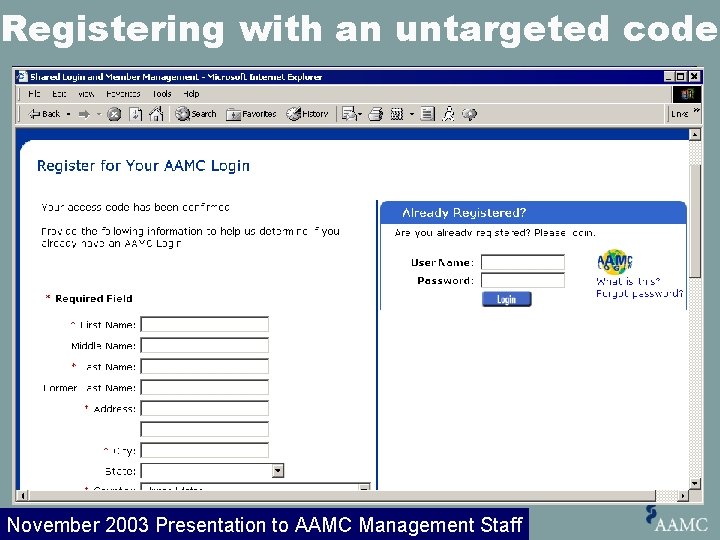Screen dimensions: 720x540
Task: Print the page with printer icon
Action: click(376, 114)
